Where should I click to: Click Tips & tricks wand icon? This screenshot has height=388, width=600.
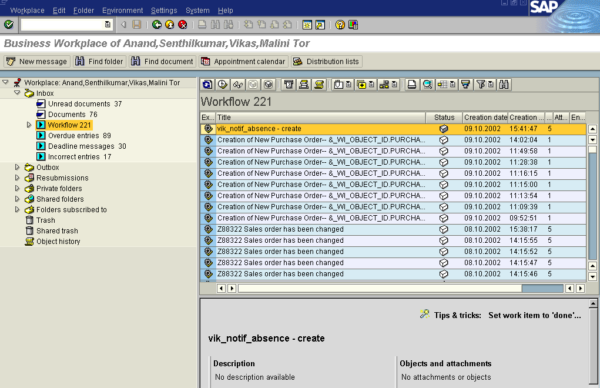(x=424, y=315)
